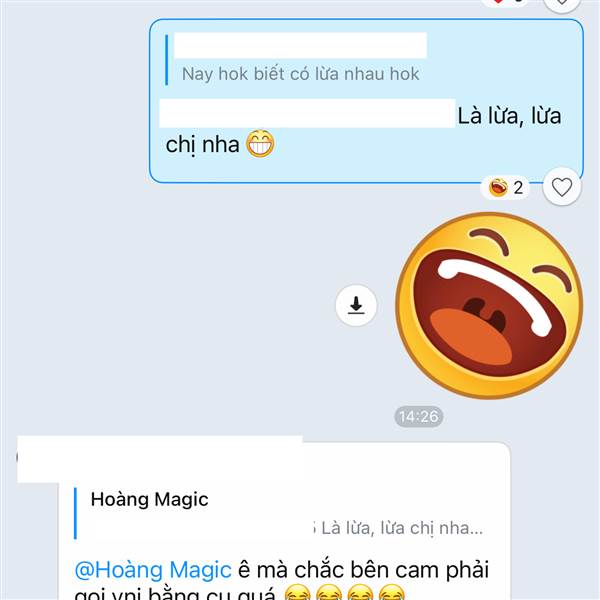Tap the hidden name inside the blue quote

pyautogui.click(x=300, y=45)
